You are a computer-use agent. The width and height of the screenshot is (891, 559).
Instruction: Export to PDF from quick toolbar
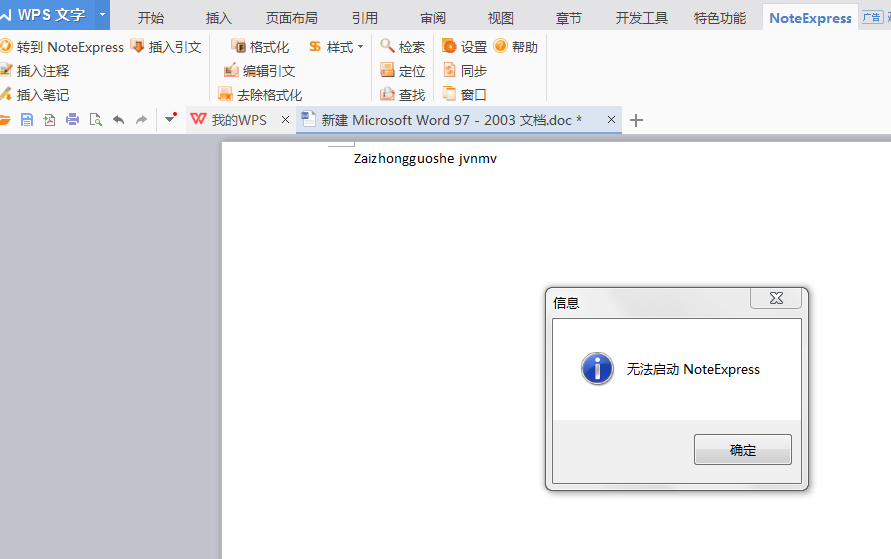tap(49, 120)
